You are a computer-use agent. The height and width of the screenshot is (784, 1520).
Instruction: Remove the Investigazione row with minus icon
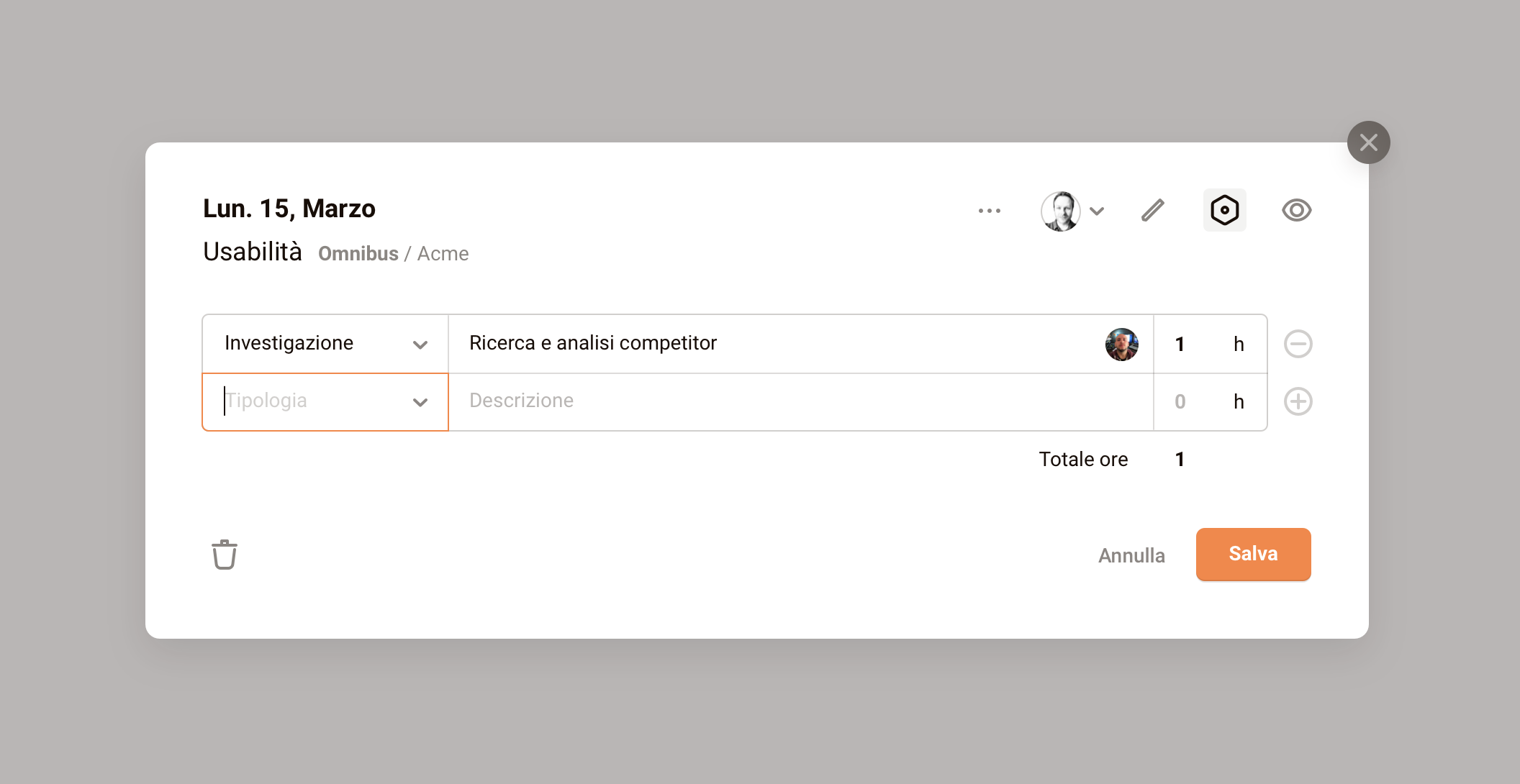pos(1298,344)
